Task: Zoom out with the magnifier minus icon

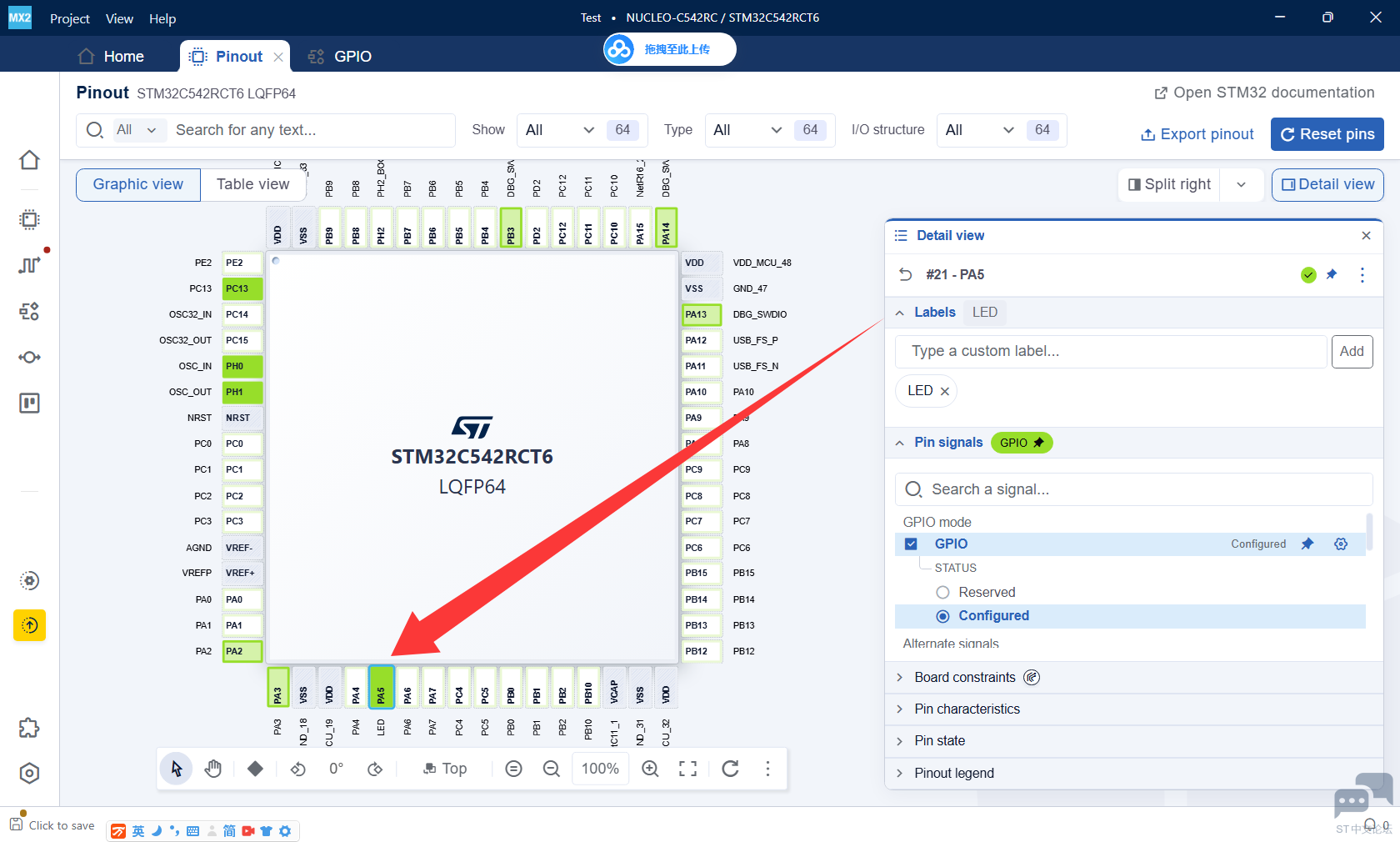Action: click(x=551, y=769)
